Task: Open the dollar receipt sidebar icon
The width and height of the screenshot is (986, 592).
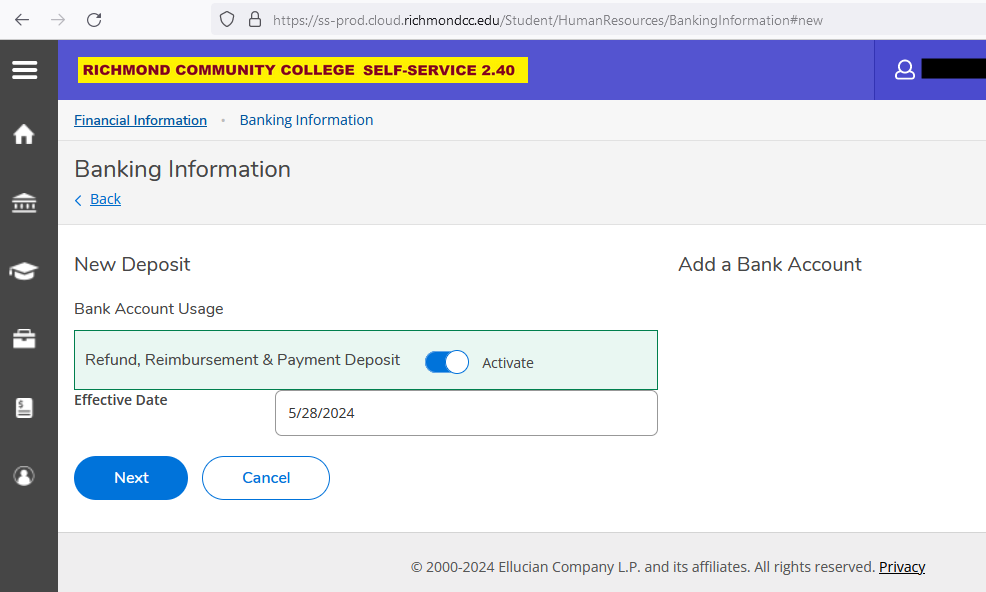Action: point(24,408)
